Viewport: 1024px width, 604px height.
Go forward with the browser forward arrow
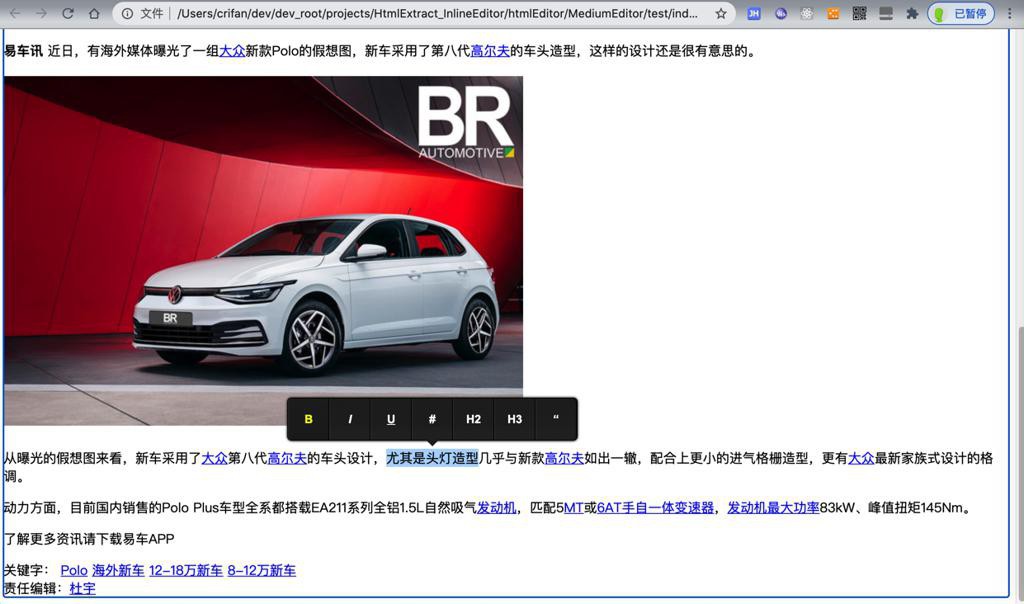point(41,13)
